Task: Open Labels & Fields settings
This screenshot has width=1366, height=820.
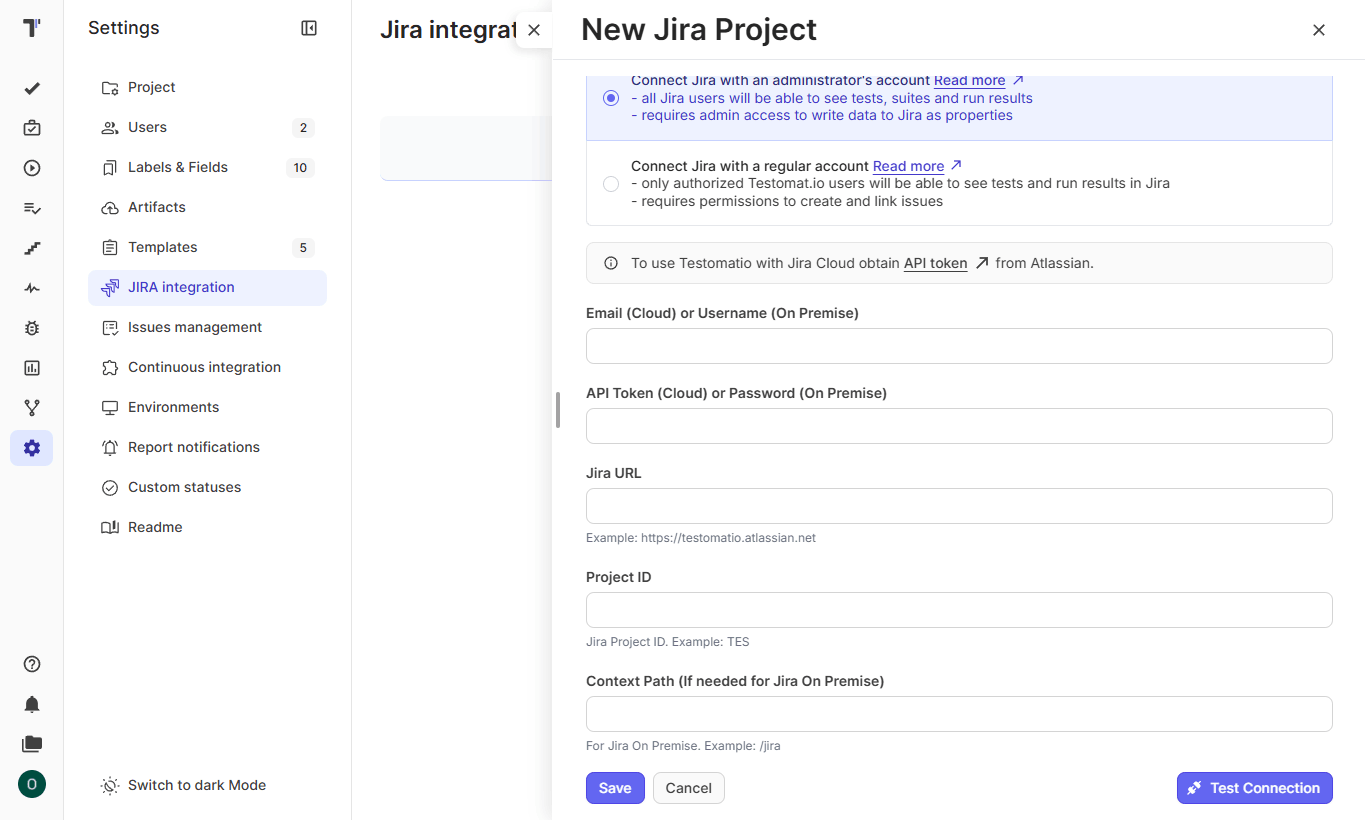Action: [x=207, y=168]
